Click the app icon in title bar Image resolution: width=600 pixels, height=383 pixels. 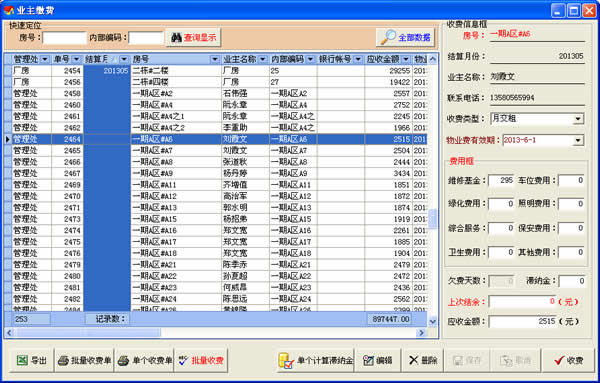coord(8,10)
